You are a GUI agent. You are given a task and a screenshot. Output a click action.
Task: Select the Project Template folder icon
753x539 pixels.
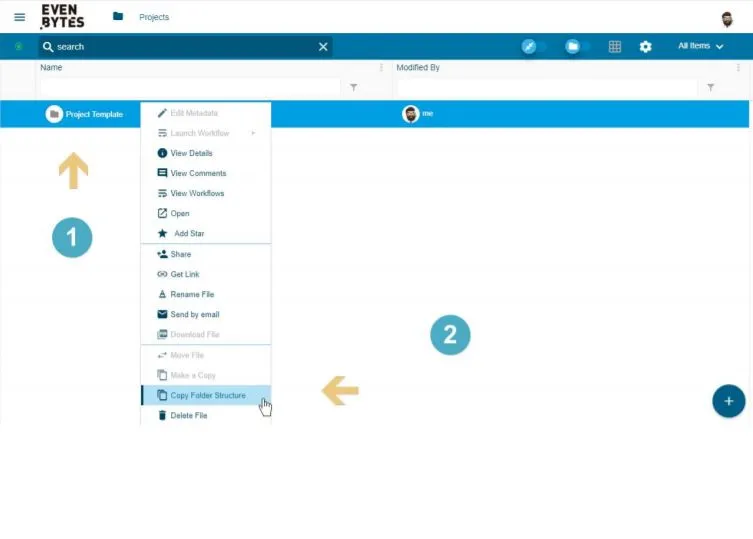[54, 114]
